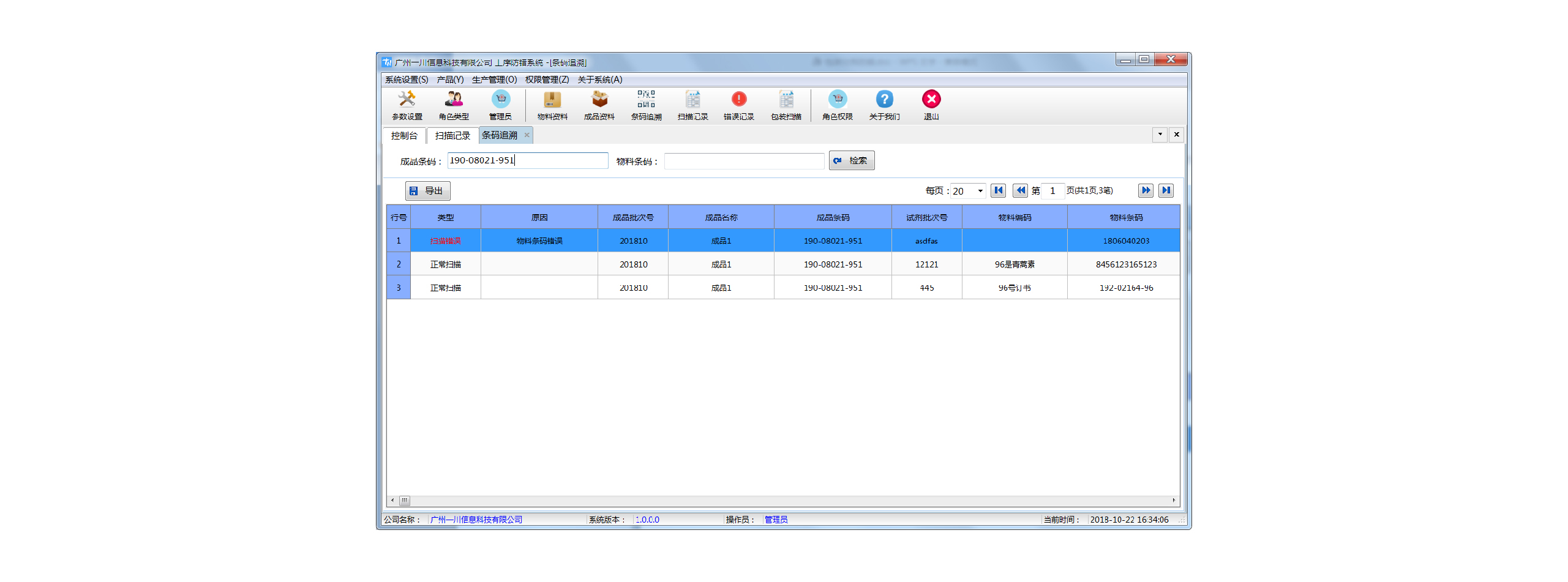Click the horizontal scrollbar thumb
This screenshot has height=582, width=1568.
pos(404,500)
